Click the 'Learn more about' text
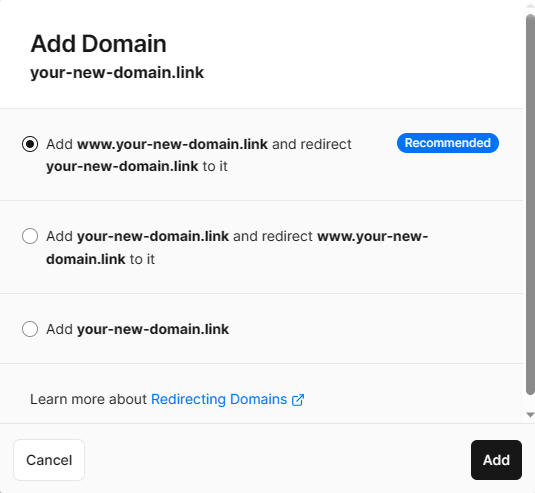The height and width of the screenshot is (493, 535). coord(88,399)
